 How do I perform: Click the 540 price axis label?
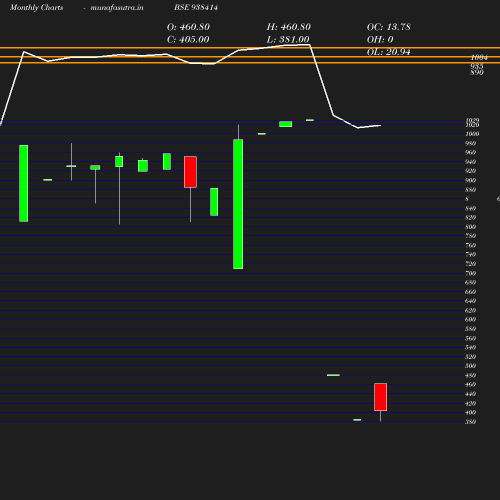470,347
